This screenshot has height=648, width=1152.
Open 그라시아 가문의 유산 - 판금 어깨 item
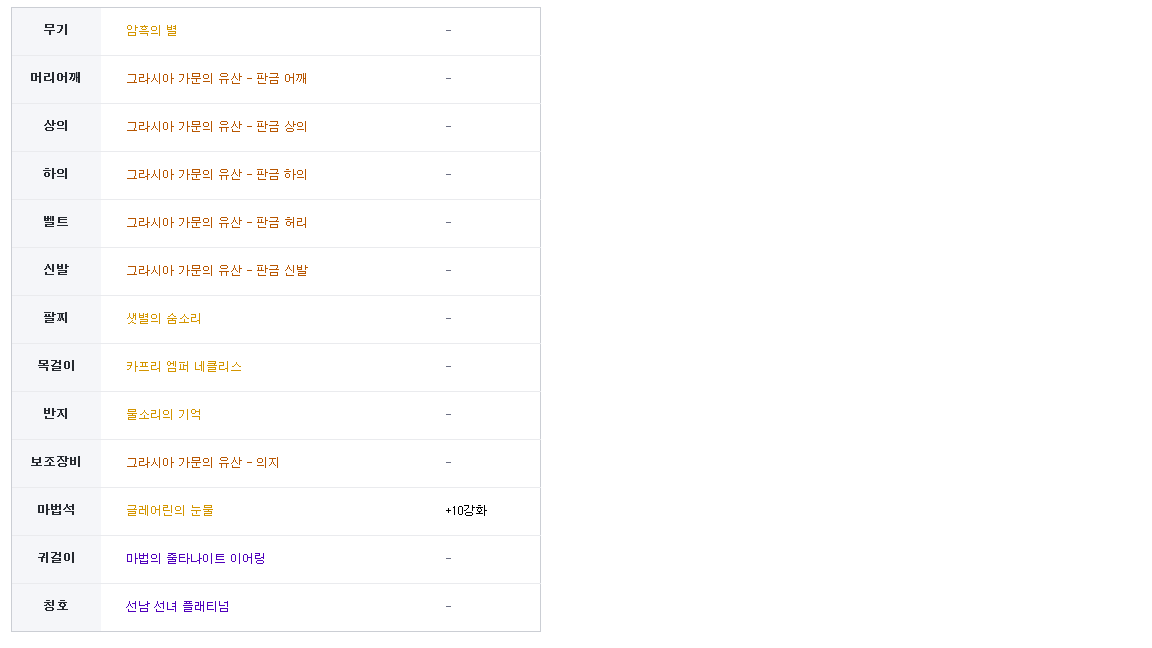click(x=216, y=79)
